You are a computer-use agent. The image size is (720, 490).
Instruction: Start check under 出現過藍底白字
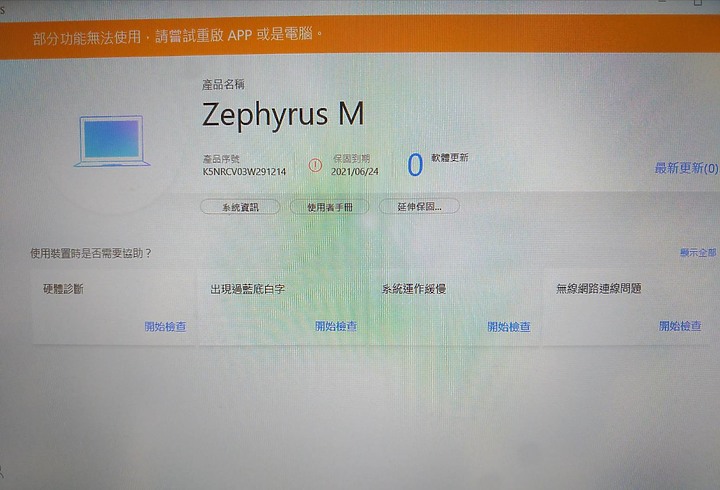click(336, 326)
